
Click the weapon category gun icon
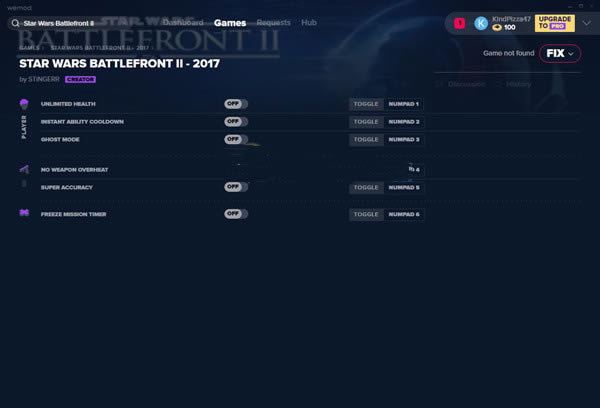point(24,170)
